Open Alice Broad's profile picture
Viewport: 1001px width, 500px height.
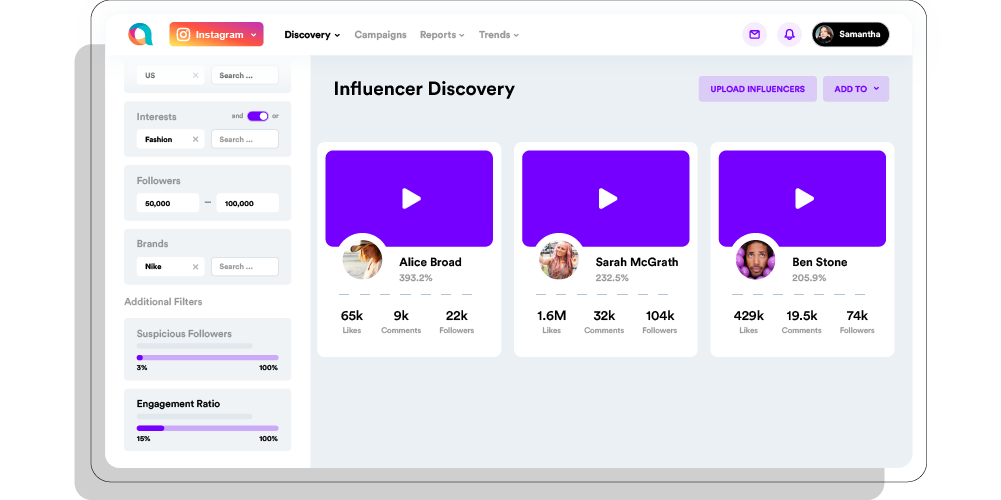click(x=362, y=259)
